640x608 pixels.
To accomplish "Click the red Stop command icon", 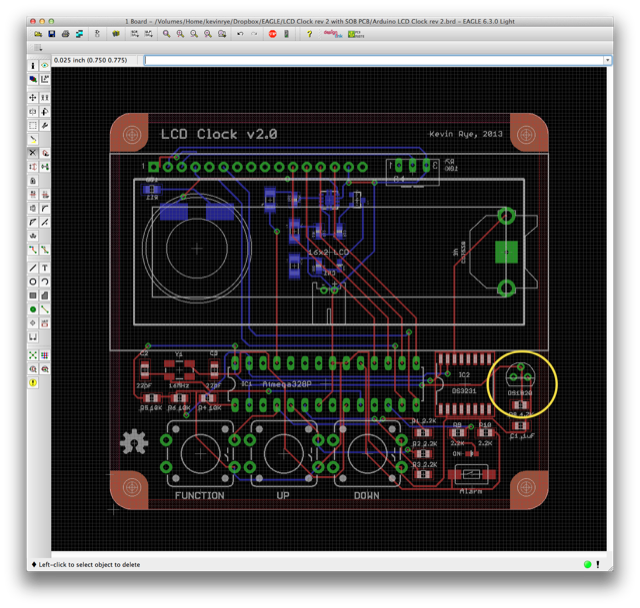I will [273, 34].
